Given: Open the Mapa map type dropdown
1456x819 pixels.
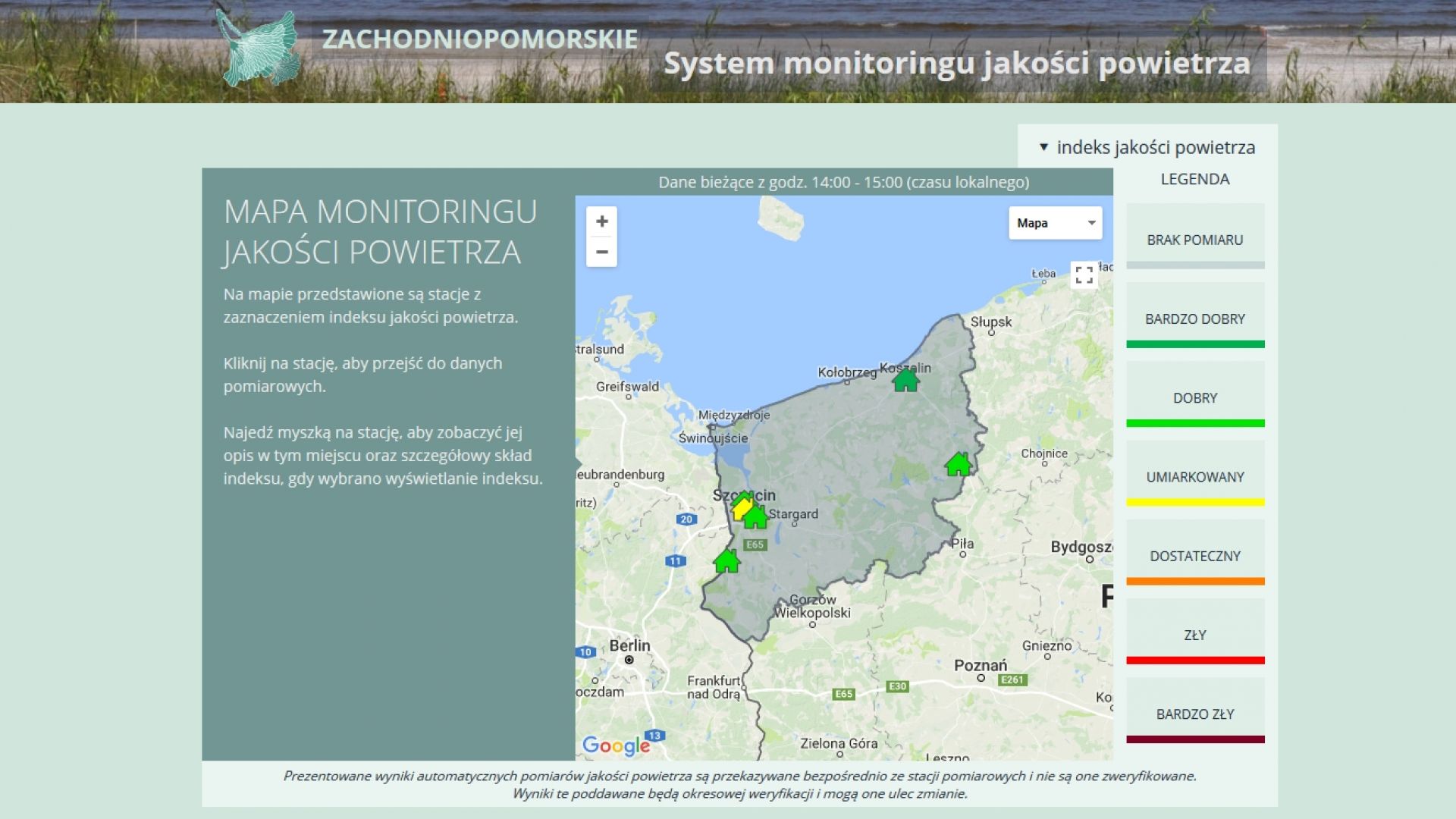Looking at the screenshot, I should [1055, 223].
